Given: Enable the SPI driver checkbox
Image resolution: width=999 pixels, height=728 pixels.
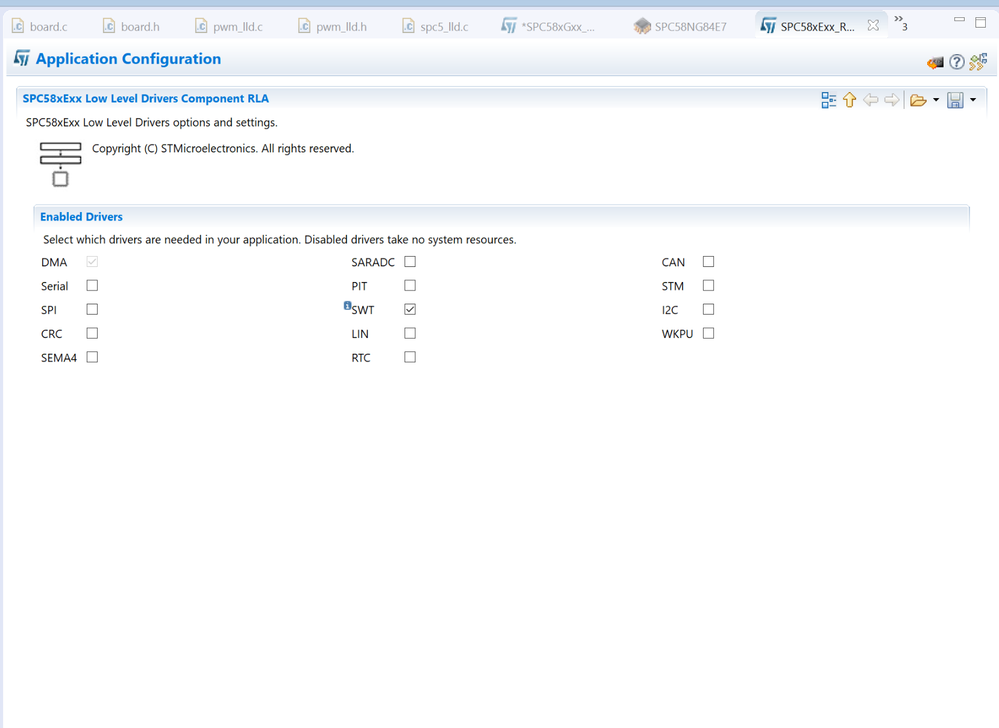Looking at the screenshot, I should click(x=92, y=310).
